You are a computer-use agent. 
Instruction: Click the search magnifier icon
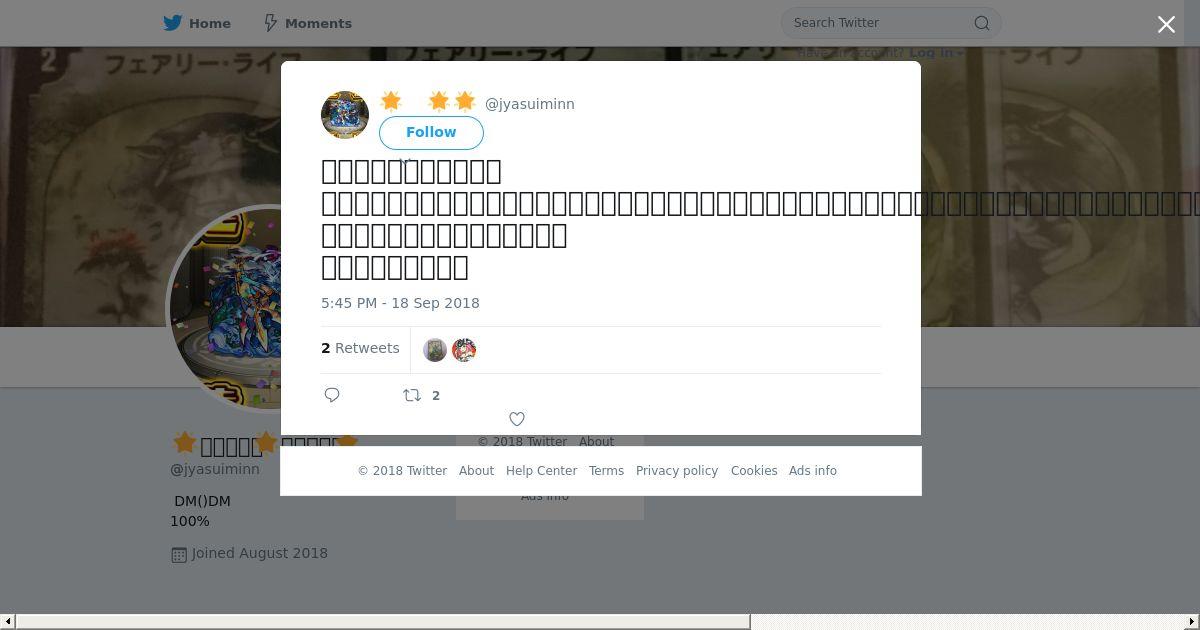click(982, 23)
